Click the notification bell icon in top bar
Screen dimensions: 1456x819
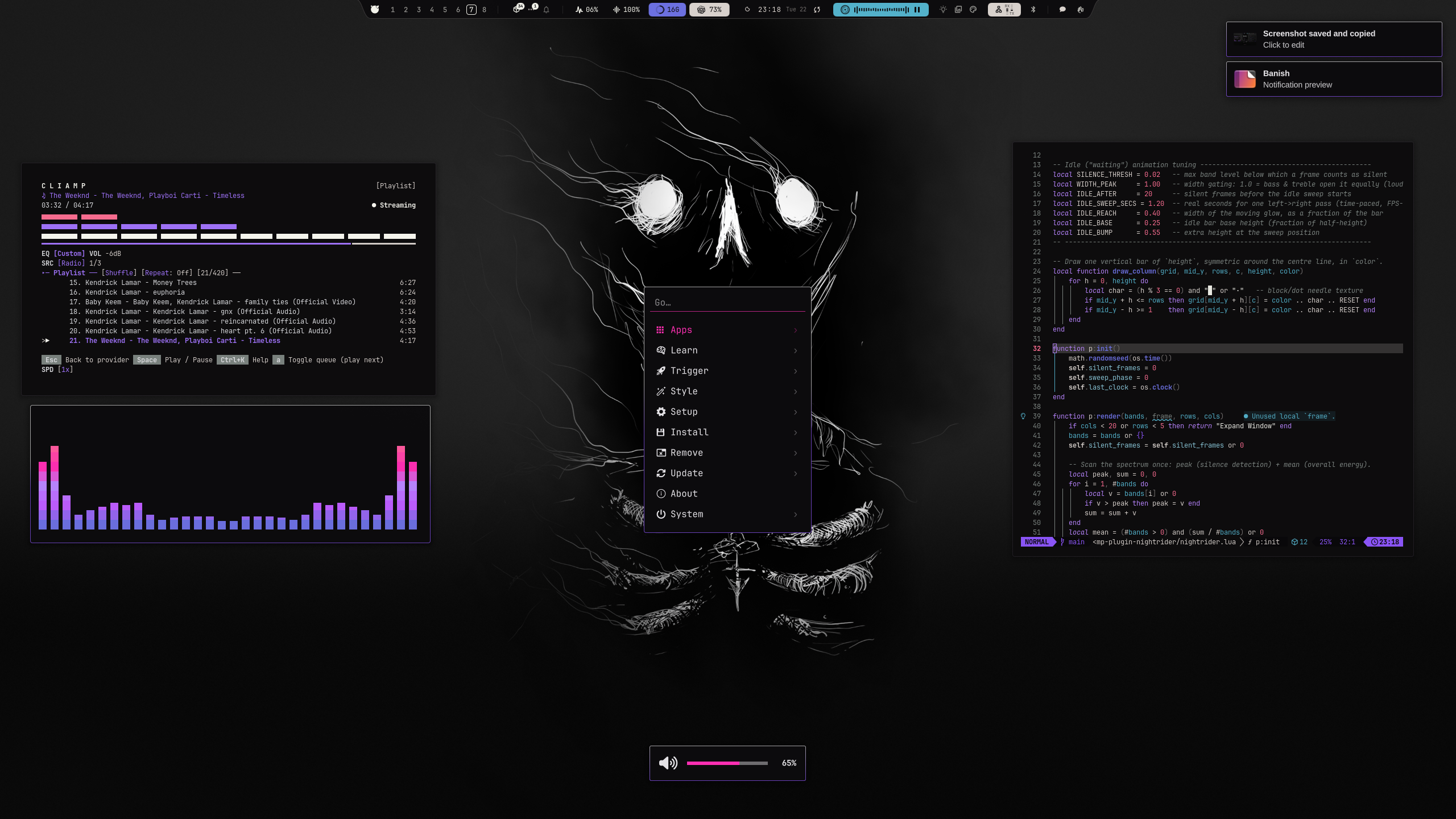(x=546, y=10)
